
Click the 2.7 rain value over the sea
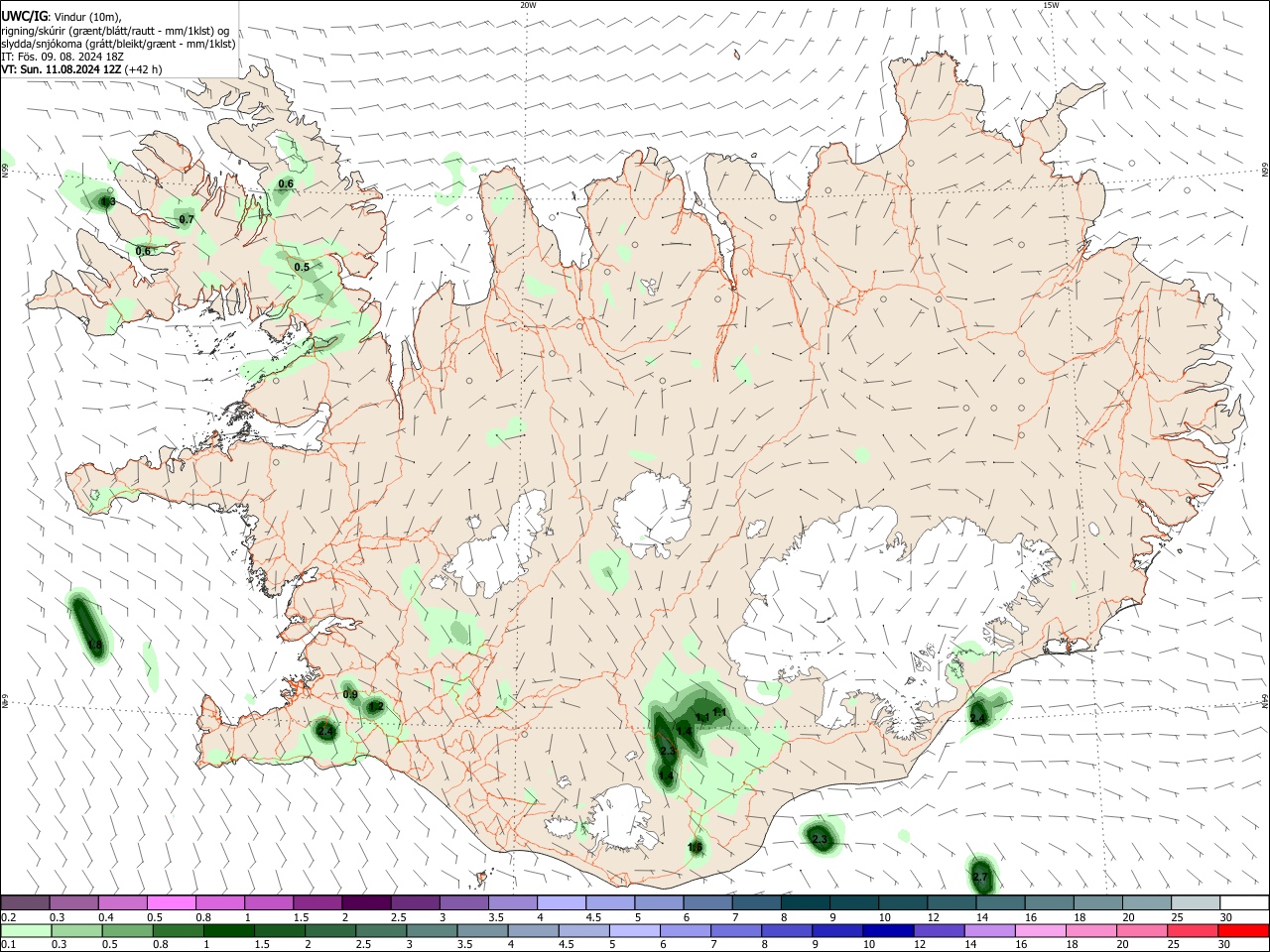point(980,877)
